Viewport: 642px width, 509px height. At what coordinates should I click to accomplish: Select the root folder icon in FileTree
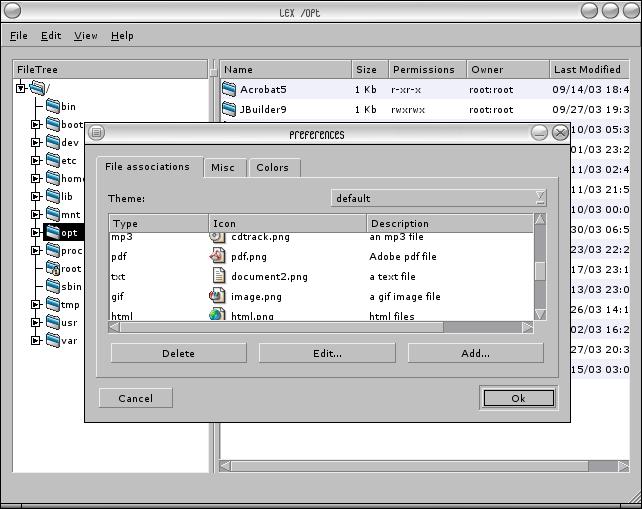(53, 268)
